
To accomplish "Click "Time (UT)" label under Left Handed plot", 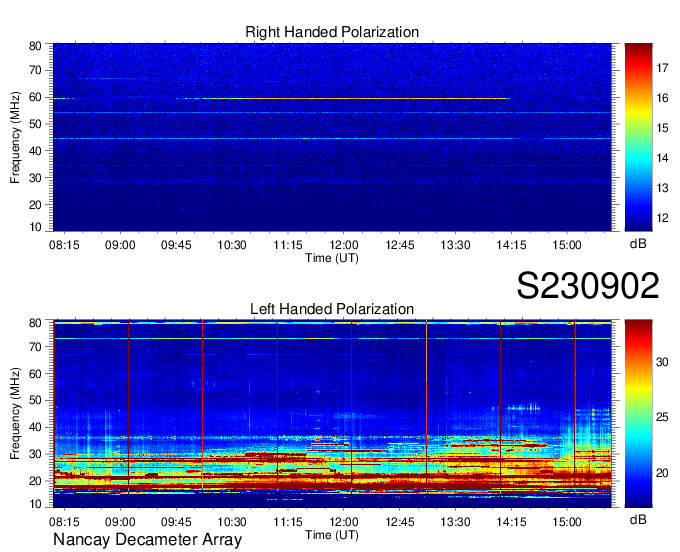I will click(332, 535).
